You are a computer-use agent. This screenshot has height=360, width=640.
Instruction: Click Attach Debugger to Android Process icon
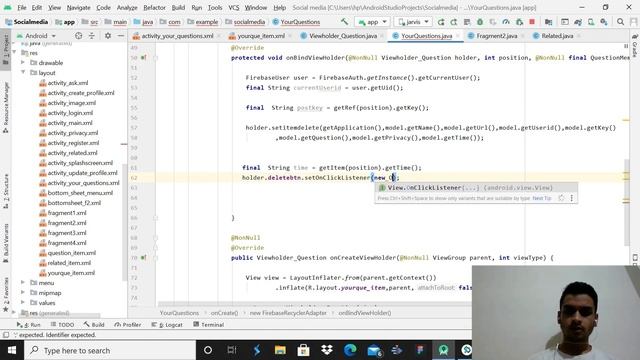(519, 22)
